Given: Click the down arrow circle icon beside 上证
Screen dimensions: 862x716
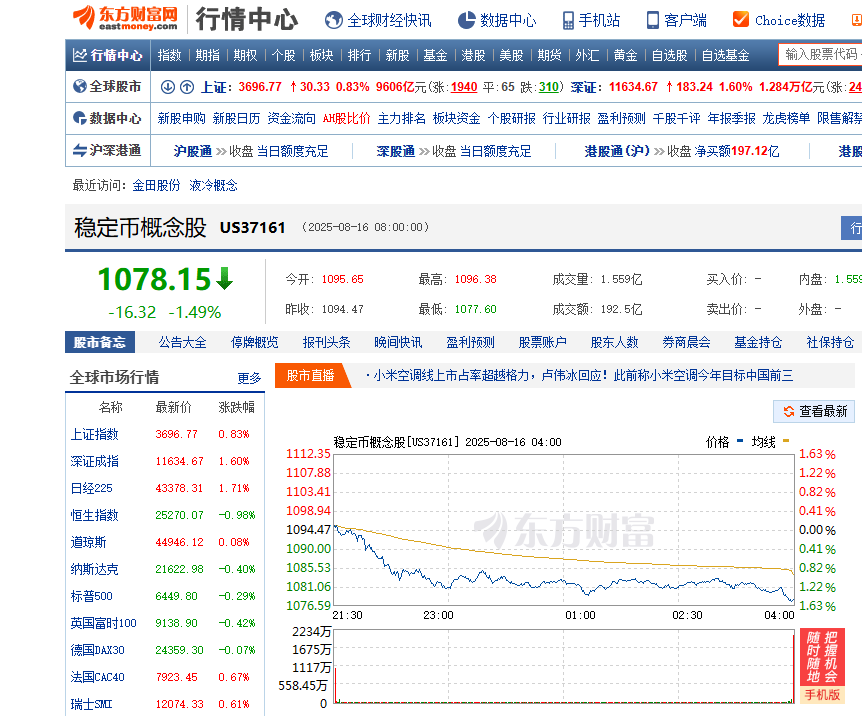Looking at the screenshot, I should point(168,87).
